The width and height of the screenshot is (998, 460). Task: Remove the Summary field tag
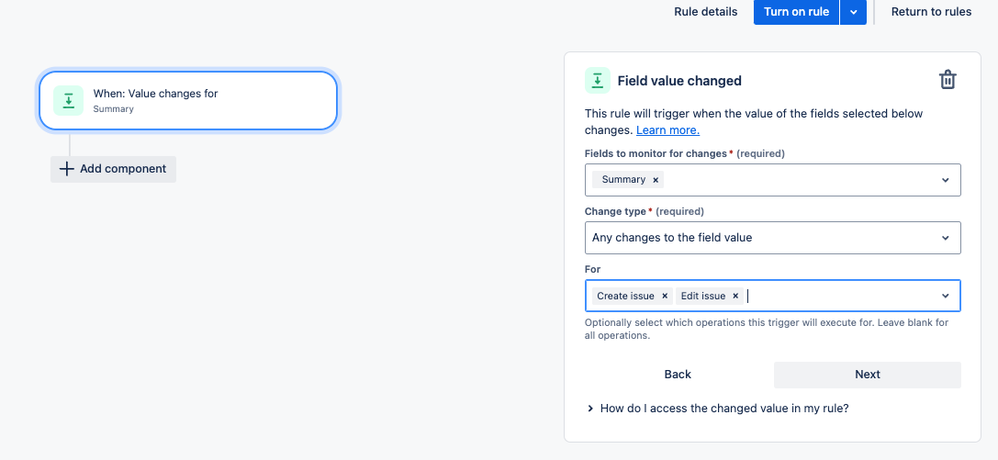(x=655, y=180)
